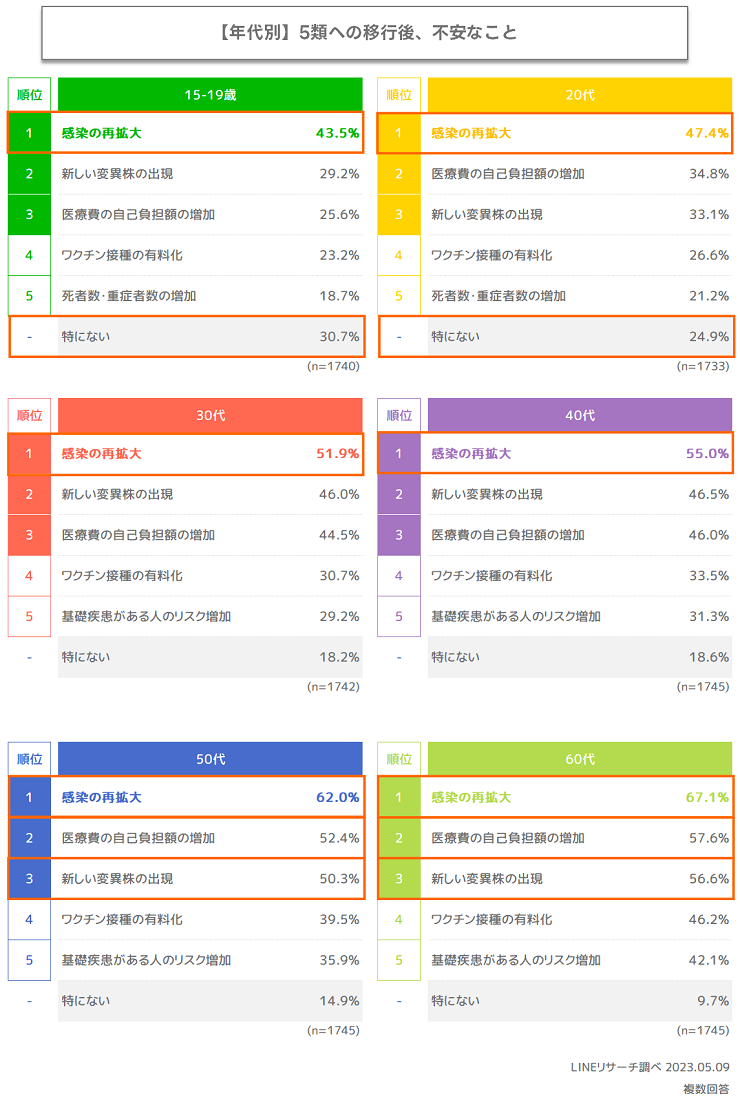The width and height of the screenshot is (740, 1103).
Task: Select the blue 50代 header bar
Action: point(210,759)
